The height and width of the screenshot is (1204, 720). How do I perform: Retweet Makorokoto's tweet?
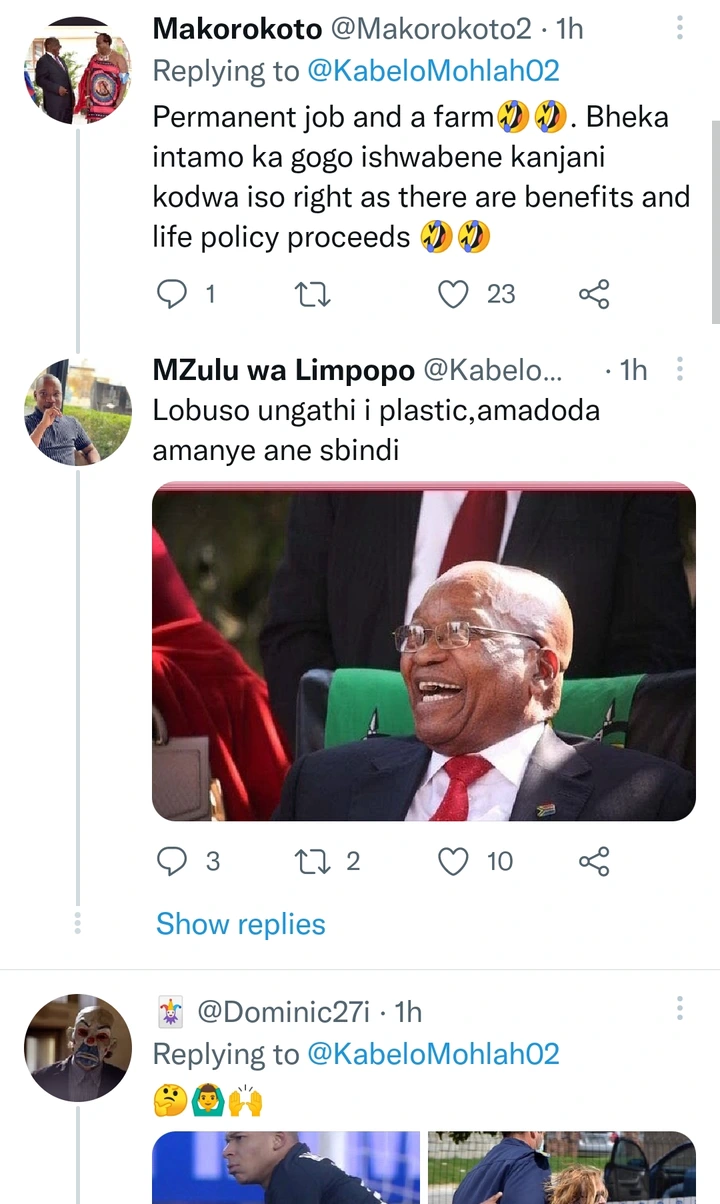314,293
